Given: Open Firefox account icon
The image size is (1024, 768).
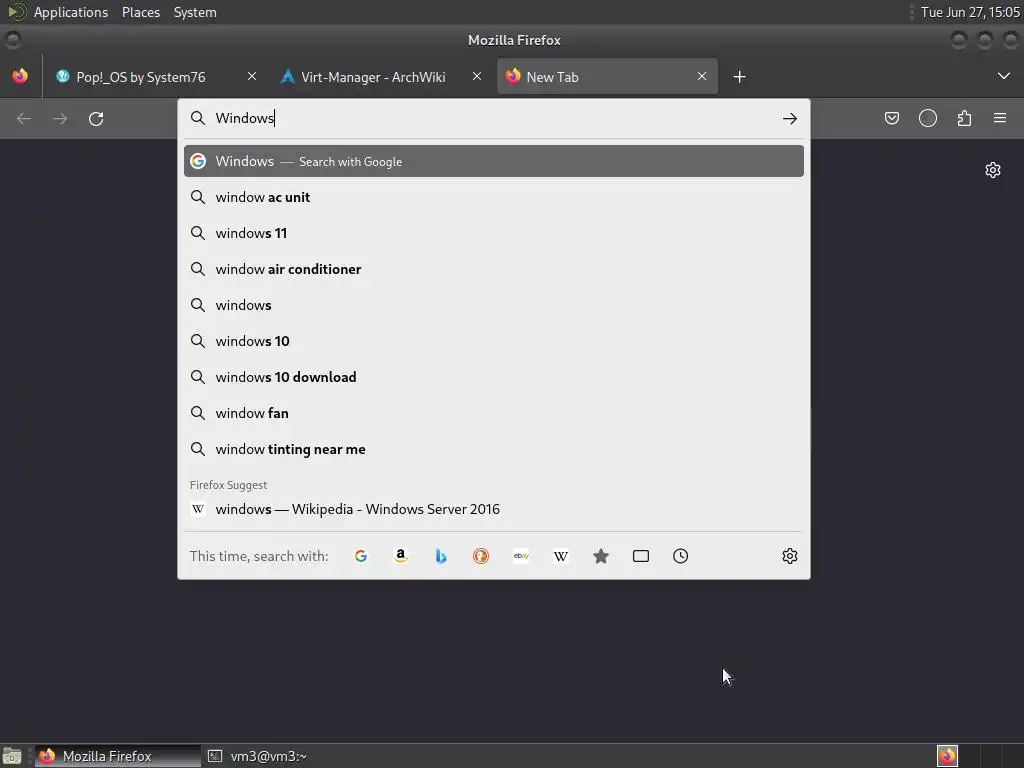Looking at the screenshot, I should tap(928, 118).
